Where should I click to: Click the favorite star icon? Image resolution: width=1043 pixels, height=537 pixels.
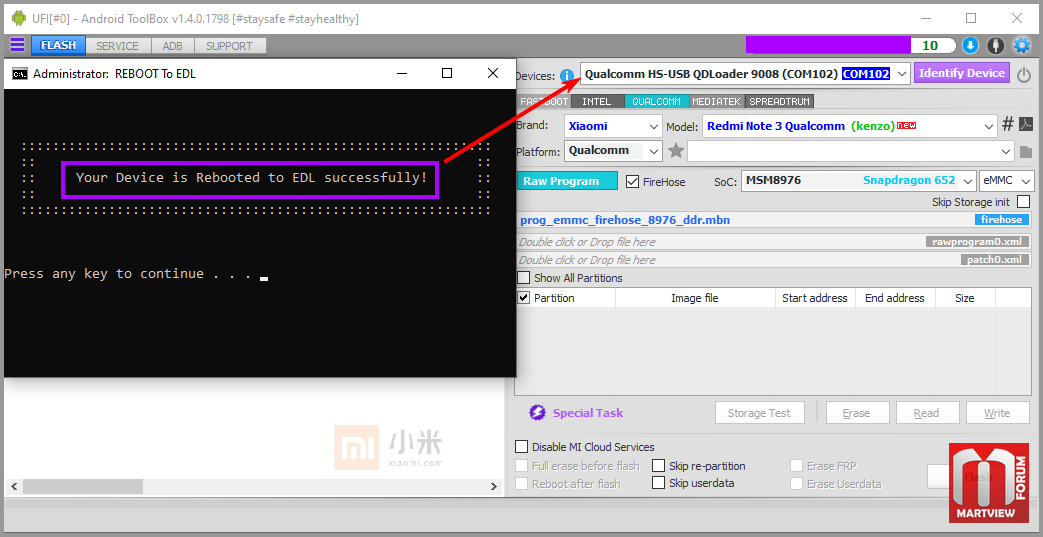pyautogui.click(x=676, y=151)
